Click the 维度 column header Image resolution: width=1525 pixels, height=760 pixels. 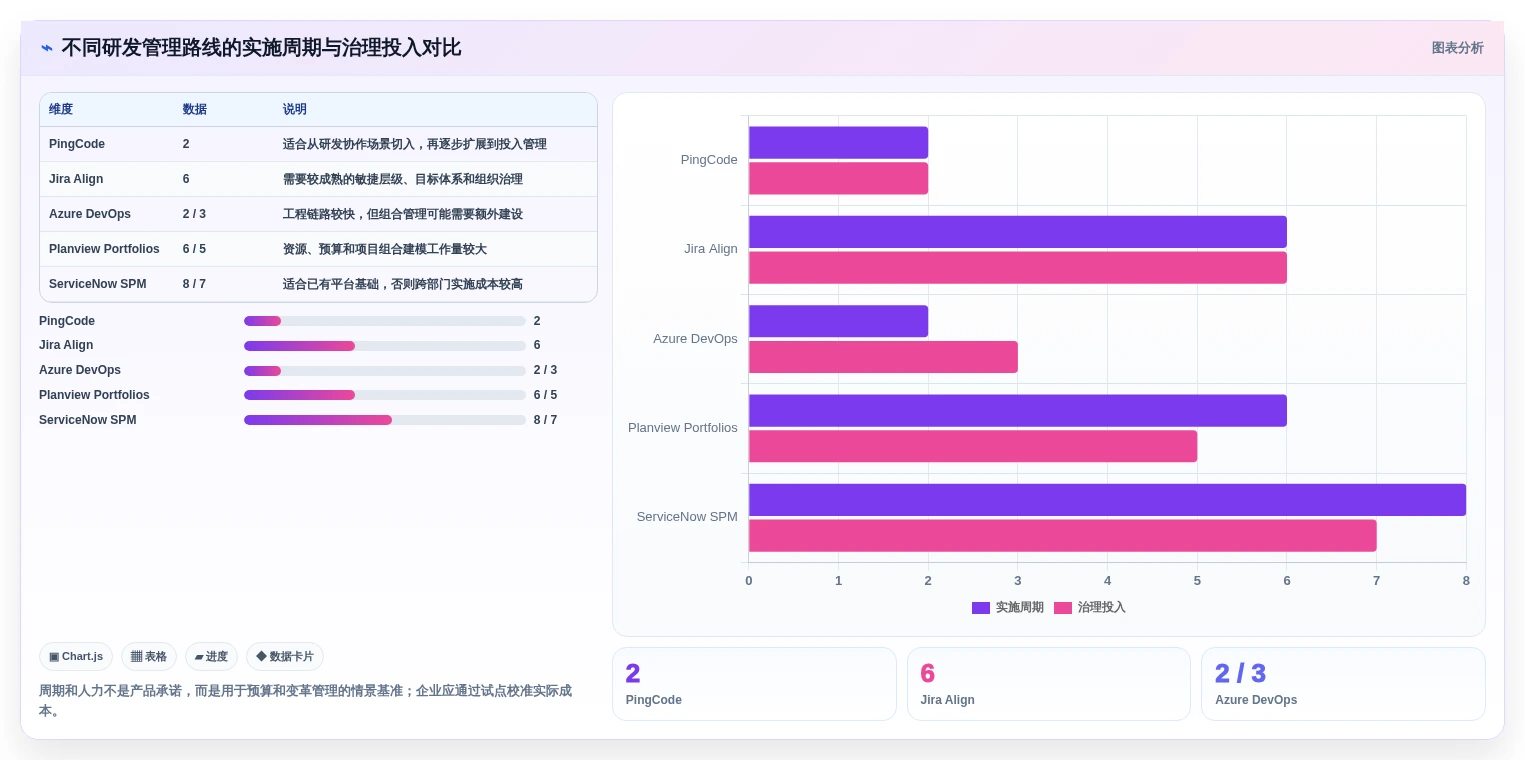tap(61, 110)
